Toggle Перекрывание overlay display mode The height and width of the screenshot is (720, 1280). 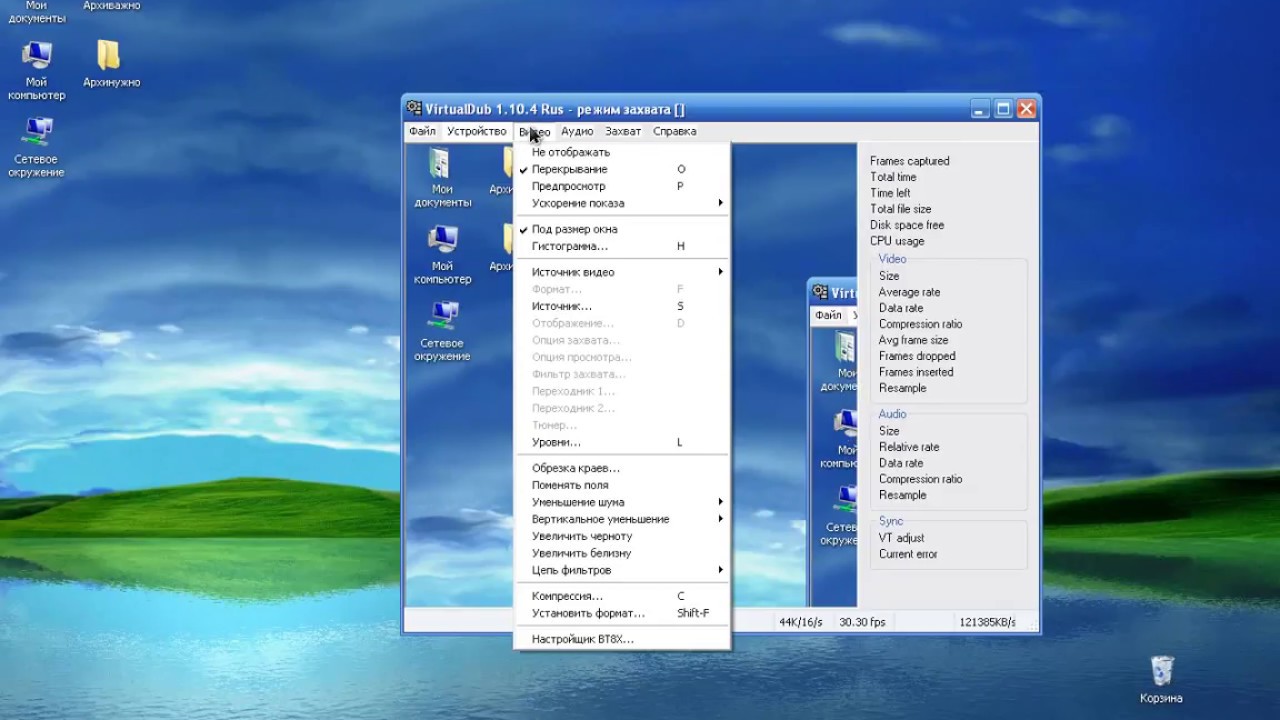coord(621,169)
